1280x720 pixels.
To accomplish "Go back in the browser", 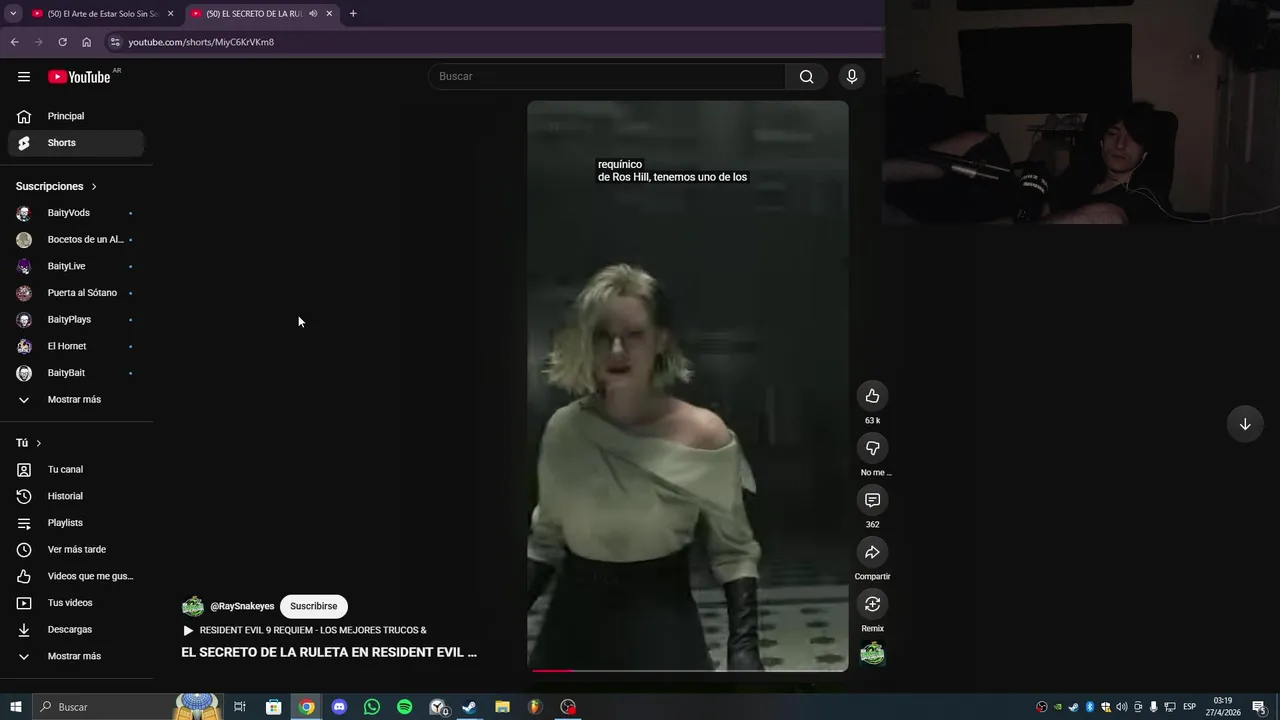I will click(14, 42).
